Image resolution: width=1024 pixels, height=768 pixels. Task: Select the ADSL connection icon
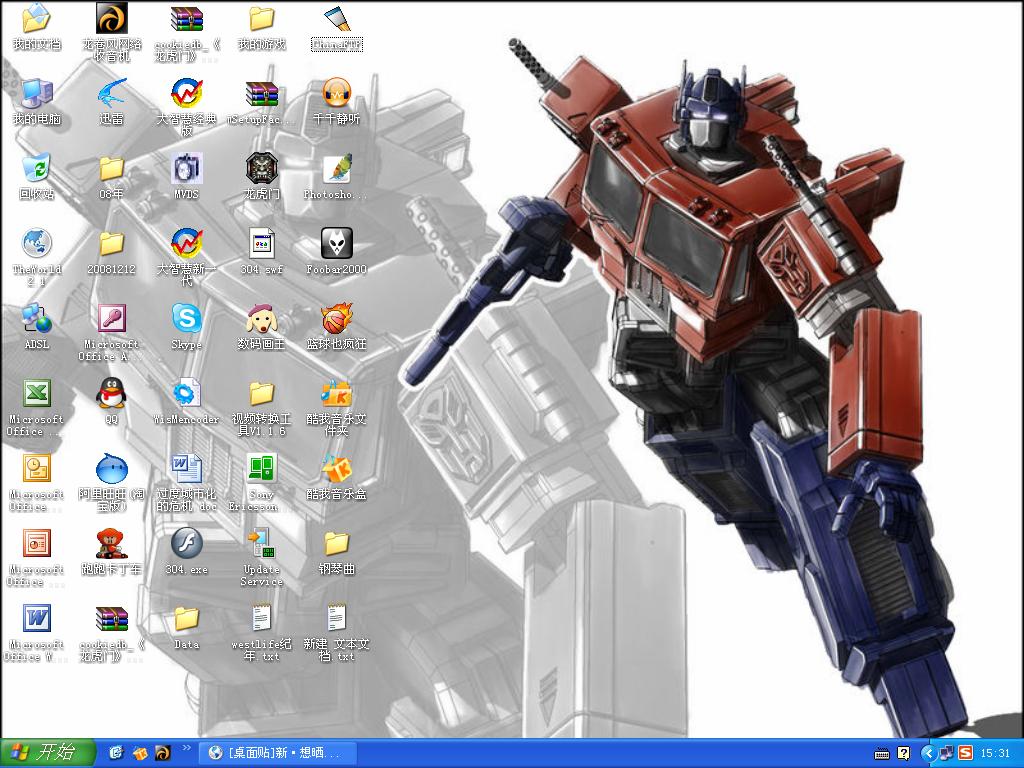tap(37, 319)
